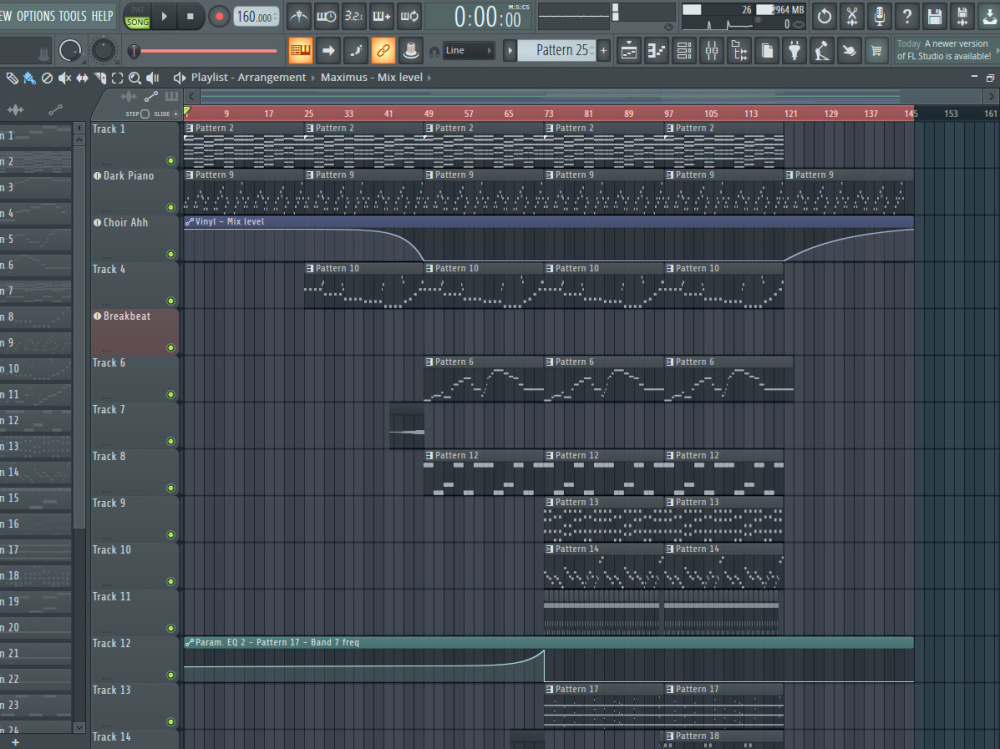Toggle the STEP mode radio button
The width and height of the screenshot is (1000, 749).
[x=145, y=114]
